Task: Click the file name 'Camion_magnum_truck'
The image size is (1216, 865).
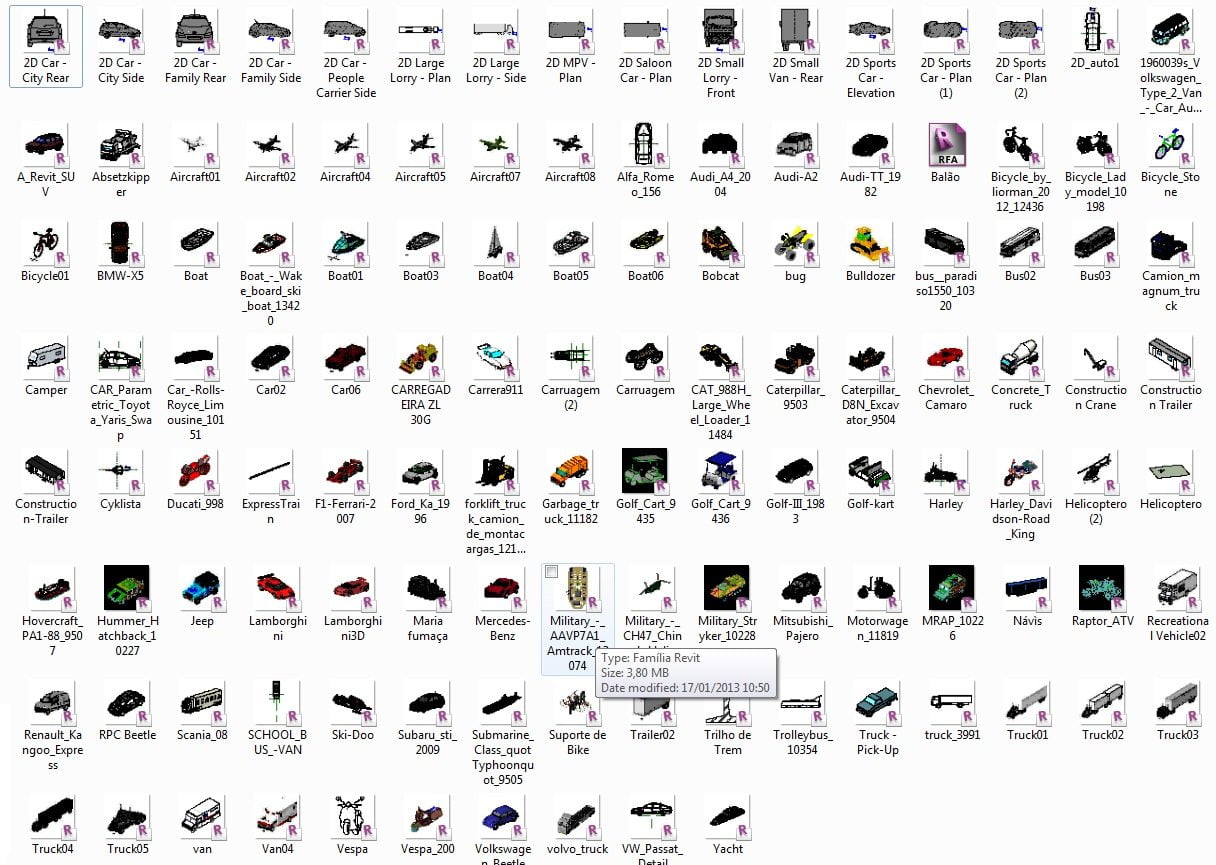Action: point(1170,291)
